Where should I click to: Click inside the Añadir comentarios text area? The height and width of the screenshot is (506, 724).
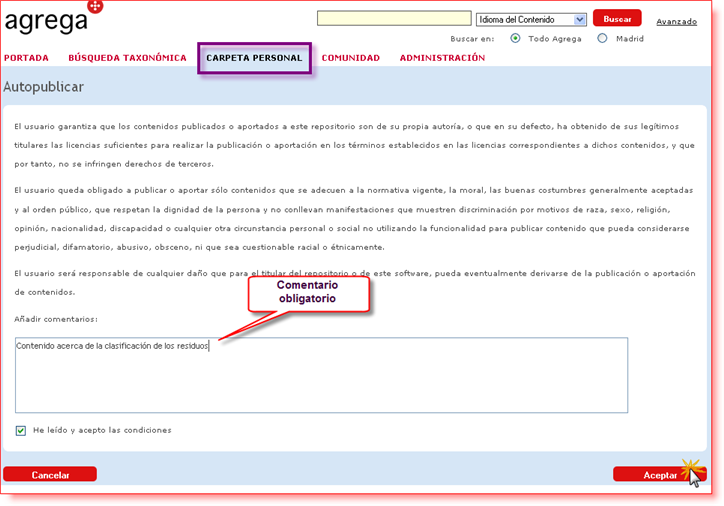tap(321, 375)
